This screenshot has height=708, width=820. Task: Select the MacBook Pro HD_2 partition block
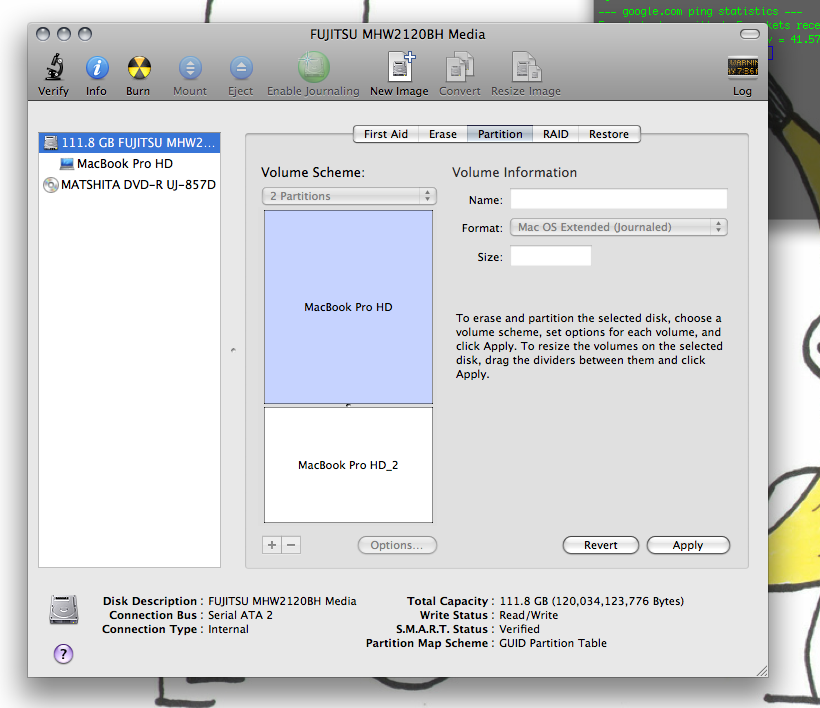pyautogui.click(x=348, y=465)
